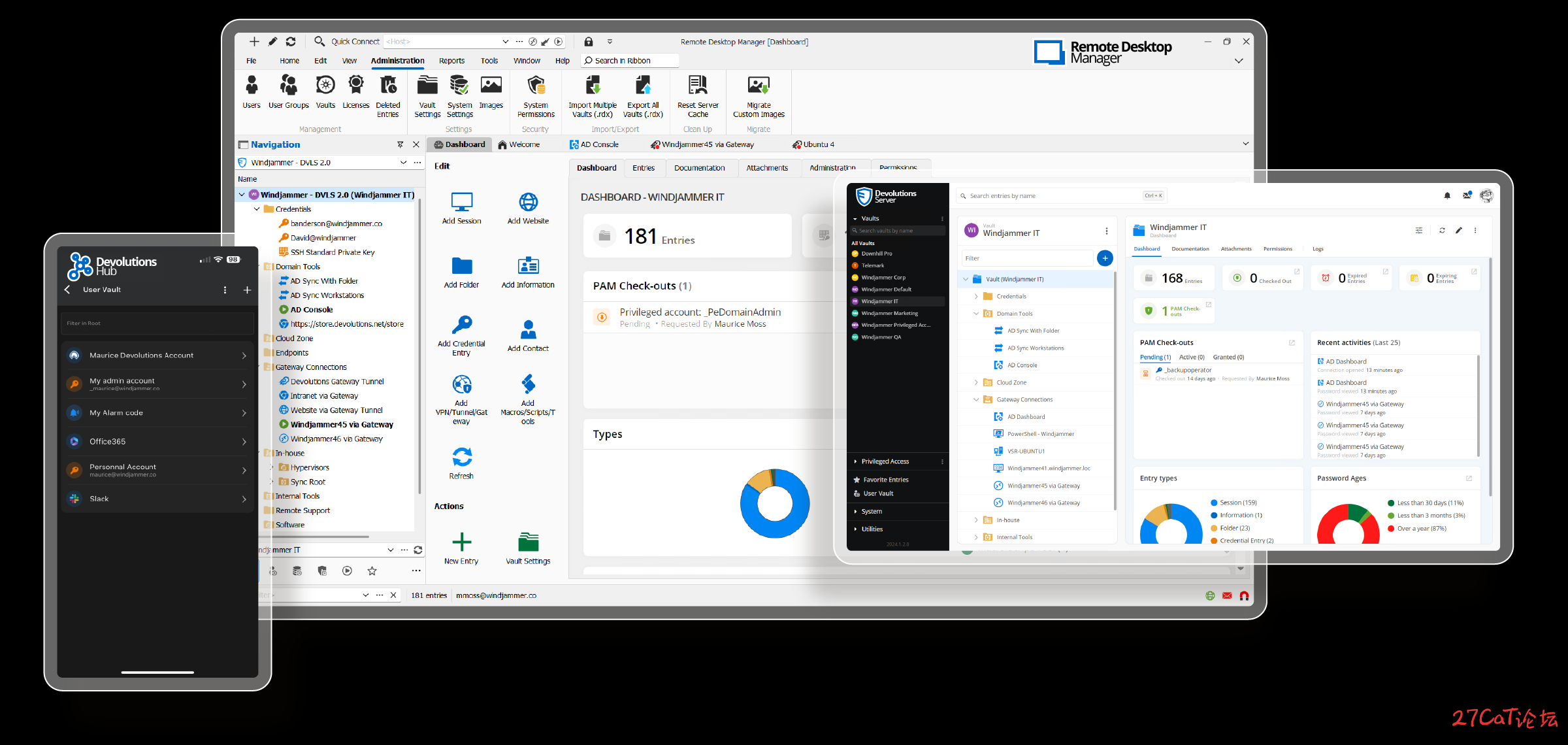The image size is (1568, 745).
Task: Click favorites star icon in navigation bottom bar
Action: (x=372, y=571)
